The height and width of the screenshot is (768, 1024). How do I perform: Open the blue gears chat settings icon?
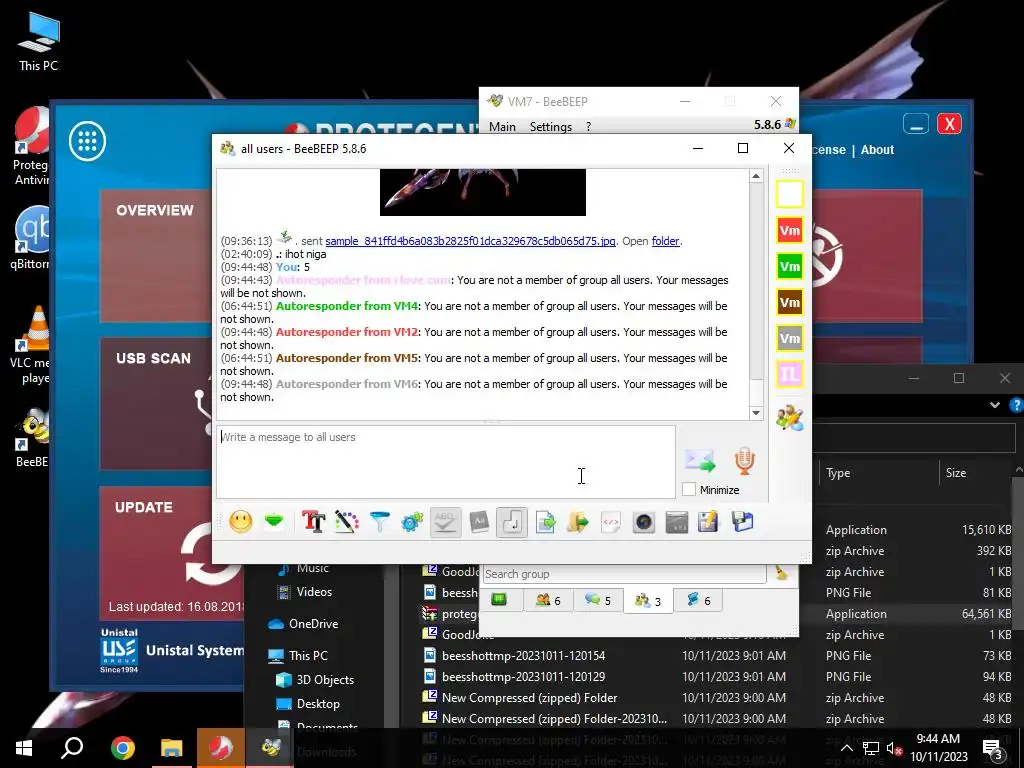click(x=412, y=522)
